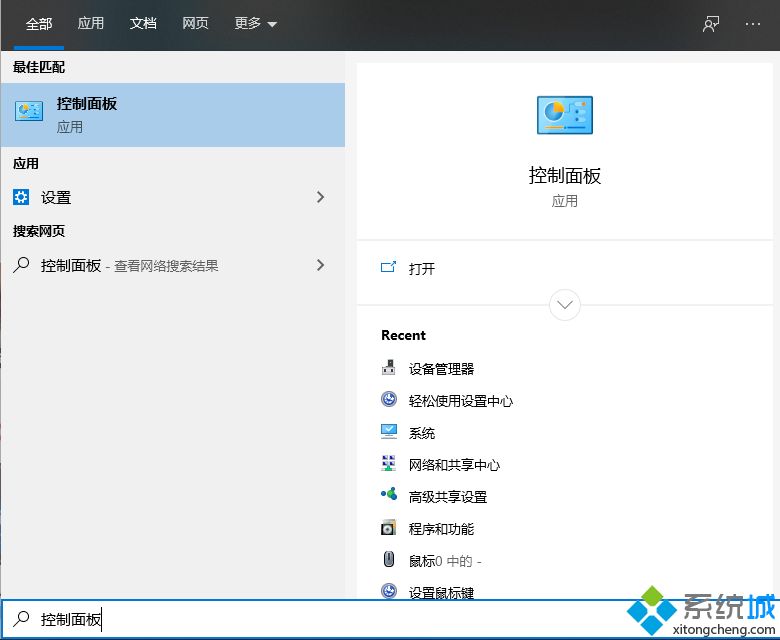This screenshot has width=780, height=640.
Task: Click the large Control Panel icon in the preview pane
Action: click(564, 116)
